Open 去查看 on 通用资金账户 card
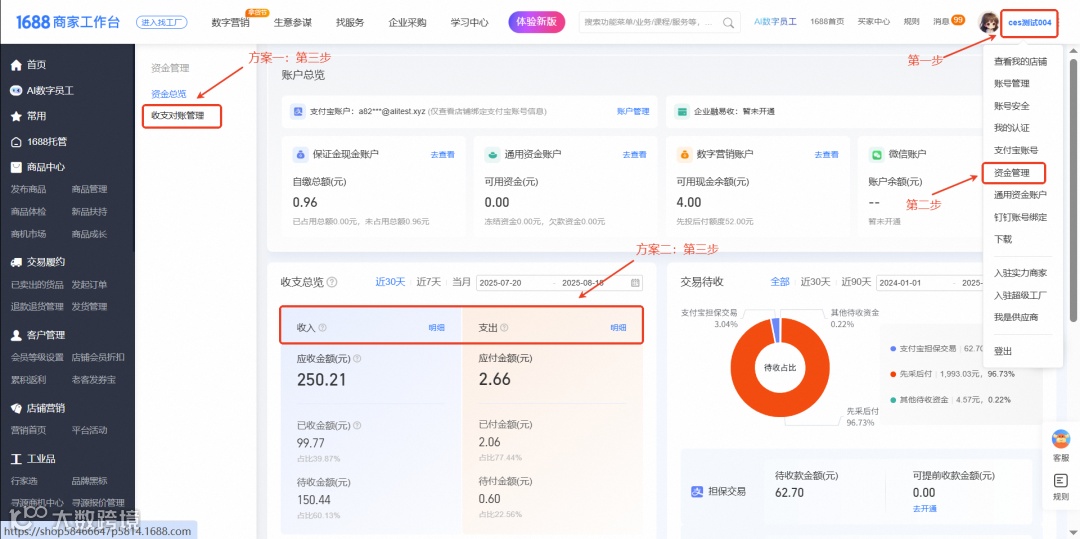Image resolution: width=1080 pixels, height=539 pixels. pyautogui.click(x=634, y=155)
